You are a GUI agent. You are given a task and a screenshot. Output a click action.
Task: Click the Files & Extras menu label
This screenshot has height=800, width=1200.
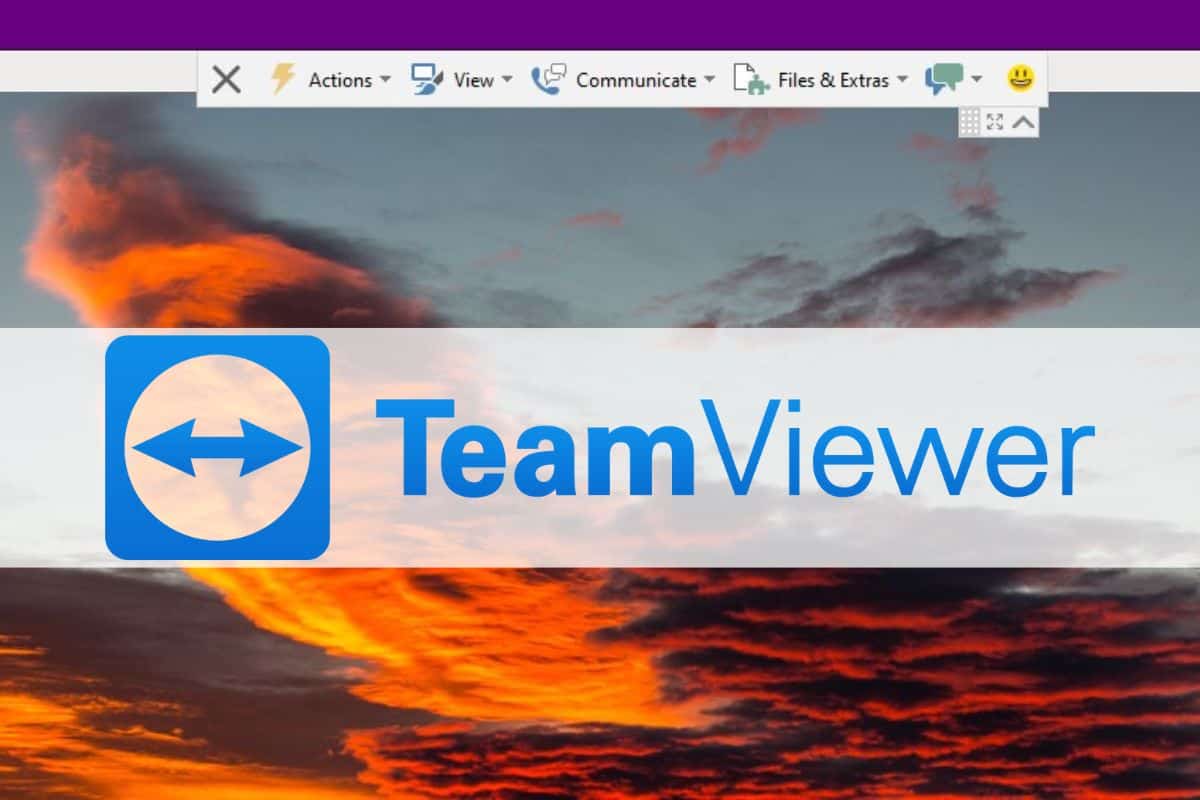835,80
